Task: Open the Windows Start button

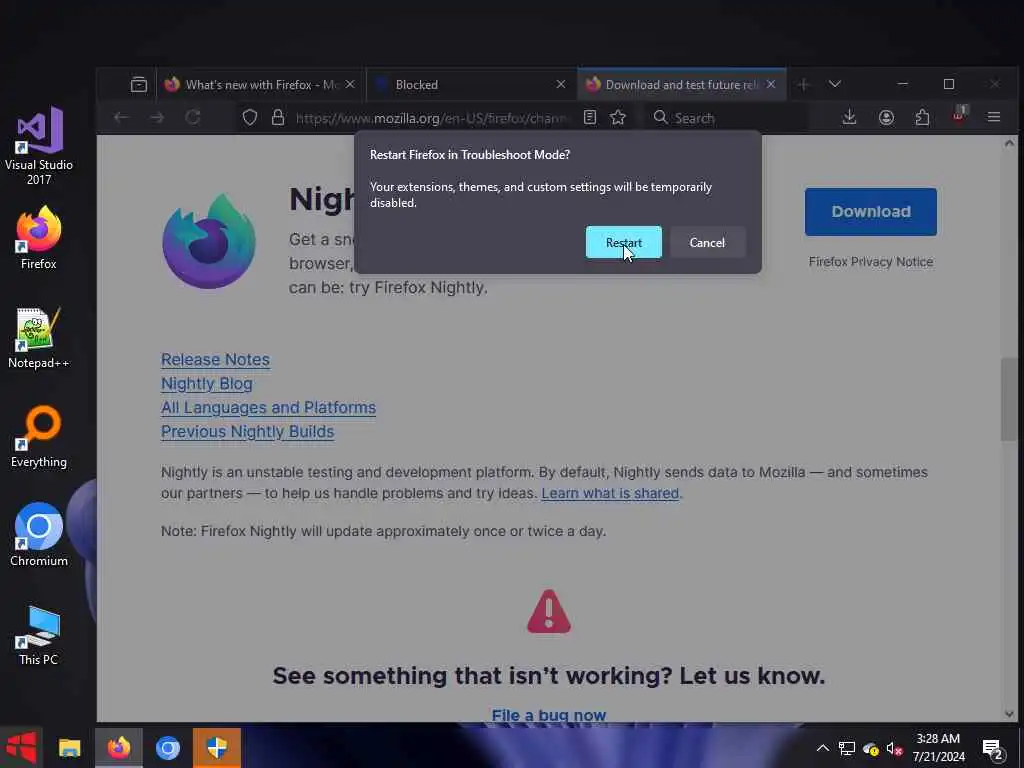Action: [x=21, y=747]
